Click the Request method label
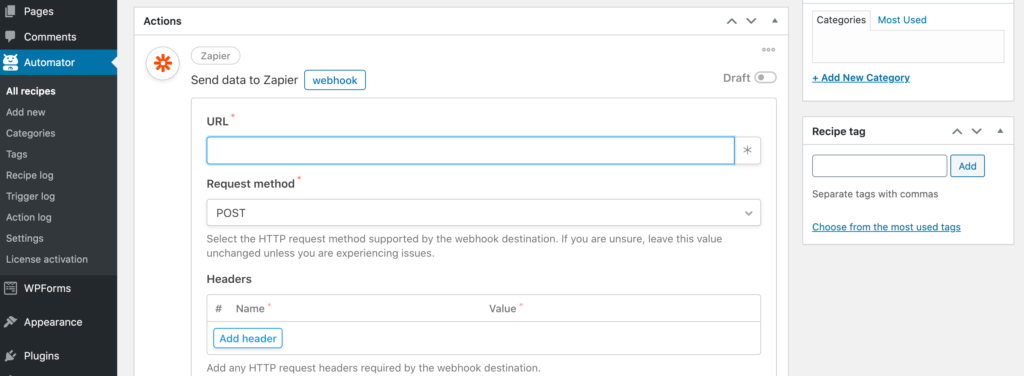1024x376 pixels. coord(251,184)
